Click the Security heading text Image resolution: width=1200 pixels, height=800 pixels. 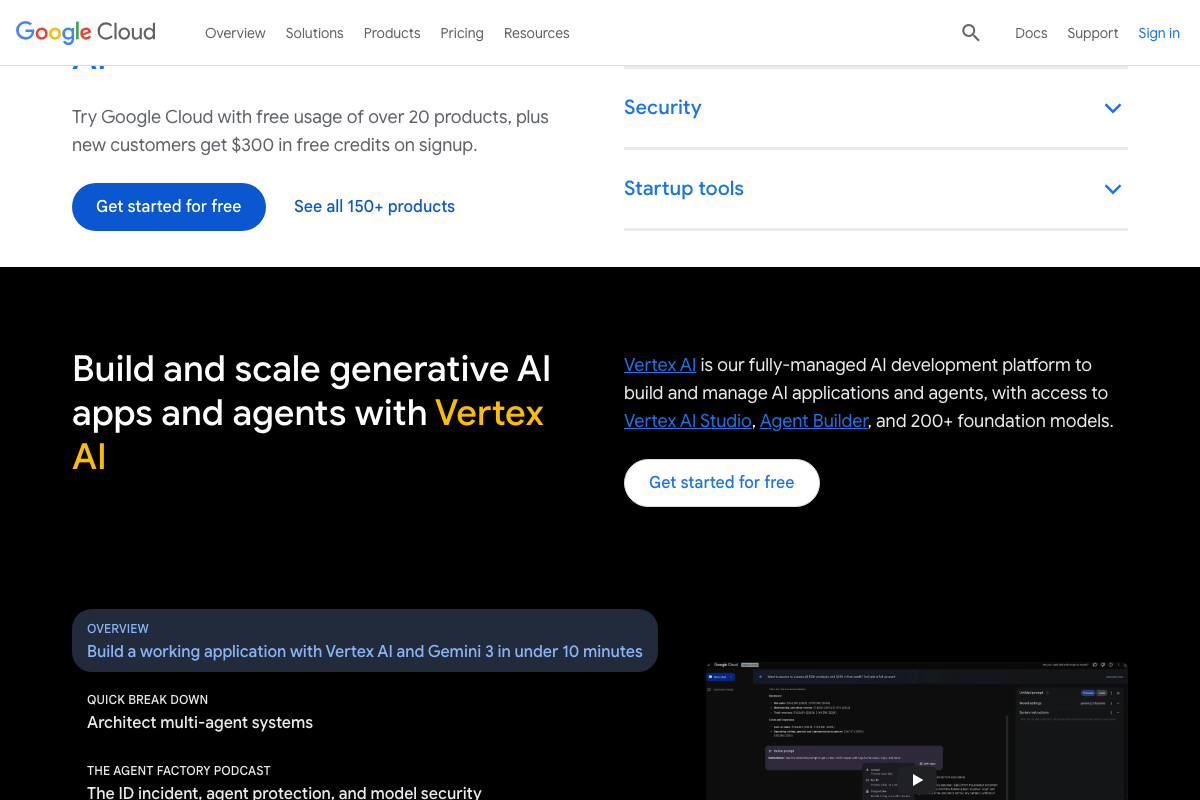pyautogui.click(x=663, y=107)
